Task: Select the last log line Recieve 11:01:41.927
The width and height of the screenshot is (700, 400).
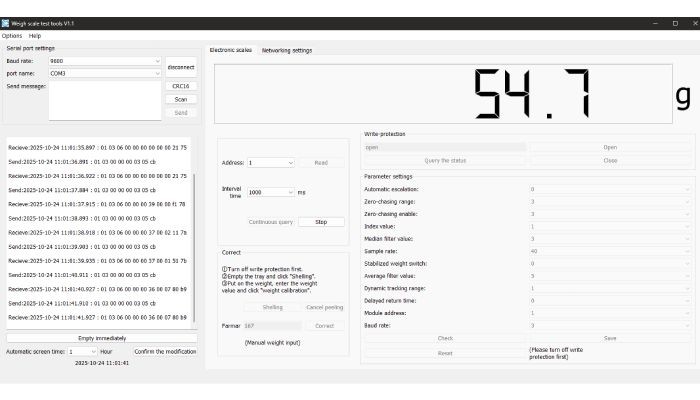Action: point(97,317)
